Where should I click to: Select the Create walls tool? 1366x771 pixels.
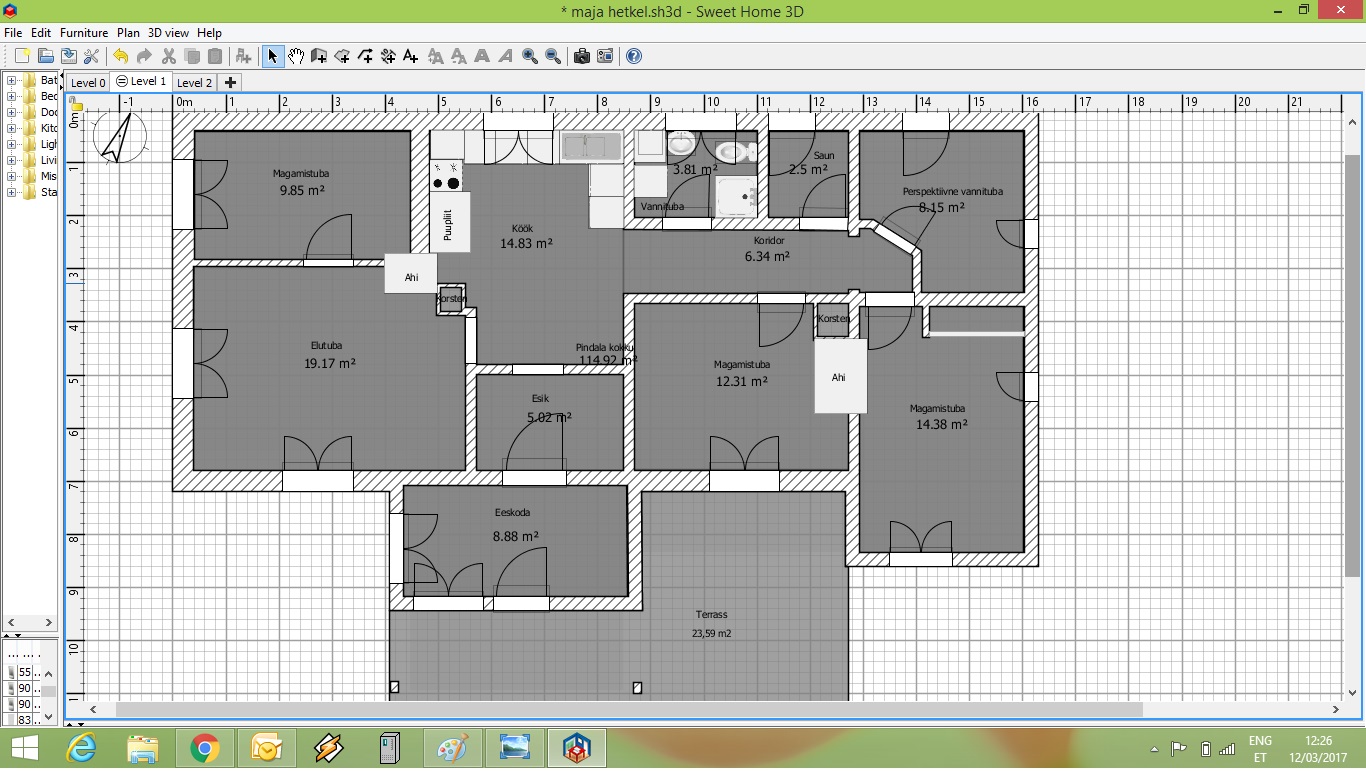(x=319, y=56)
